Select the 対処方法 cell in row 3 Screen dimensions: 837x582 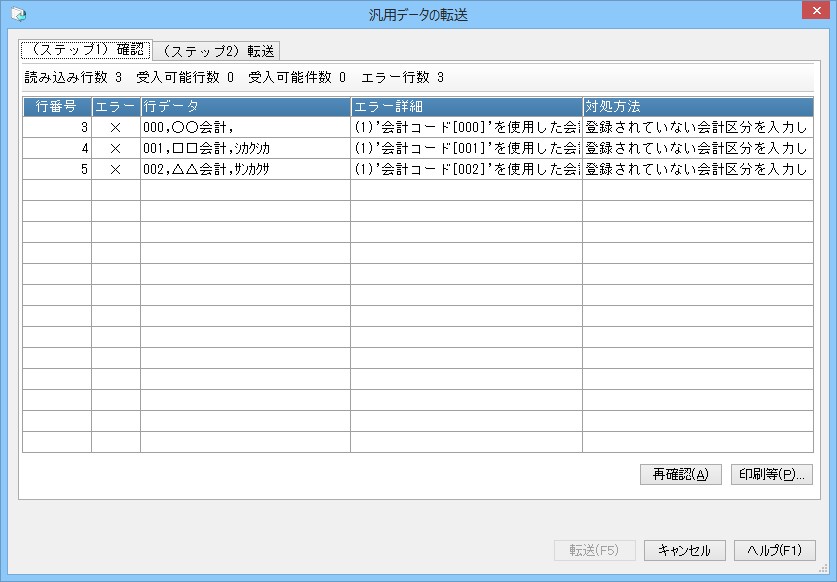[698, 128]
